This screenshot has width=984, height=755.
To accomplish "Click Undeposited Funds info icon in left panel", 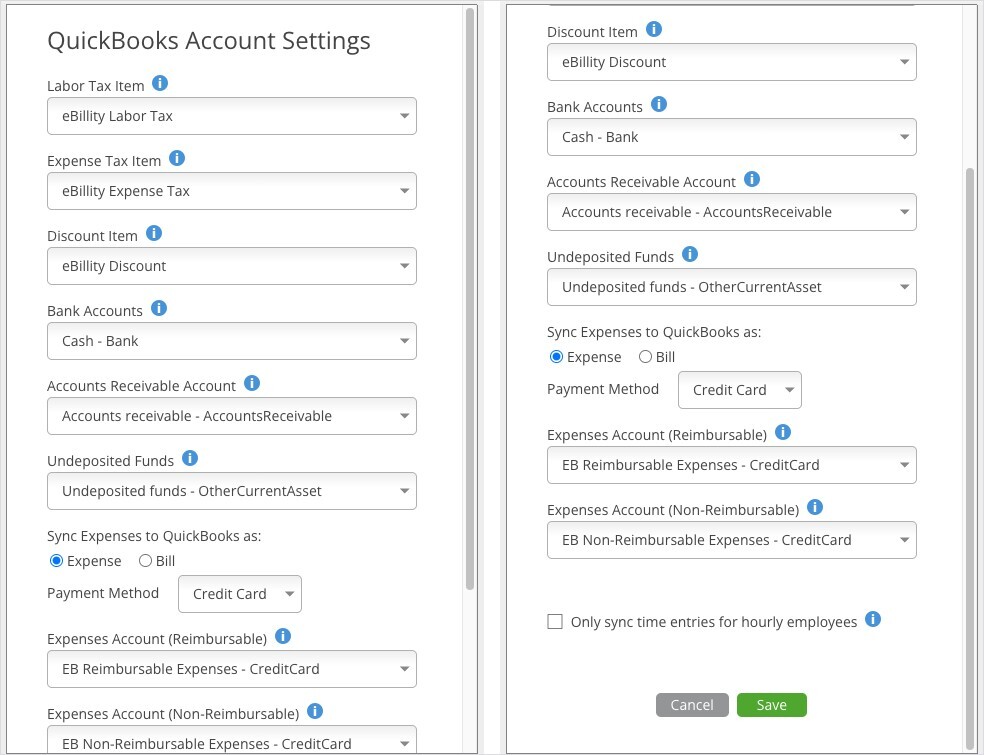I will pos(190,458).
